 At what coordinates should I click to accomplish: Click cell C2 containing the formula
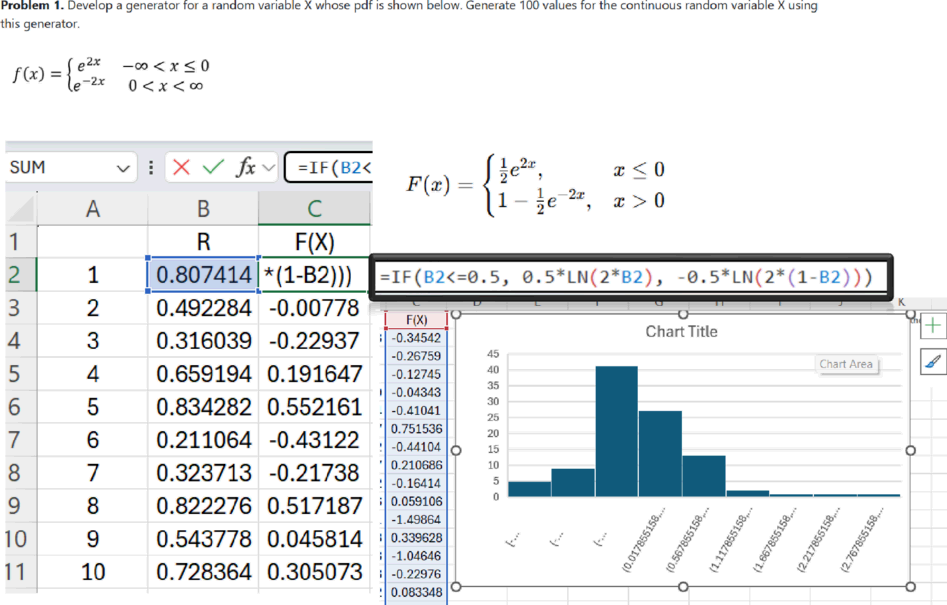(x=314, y=275)
